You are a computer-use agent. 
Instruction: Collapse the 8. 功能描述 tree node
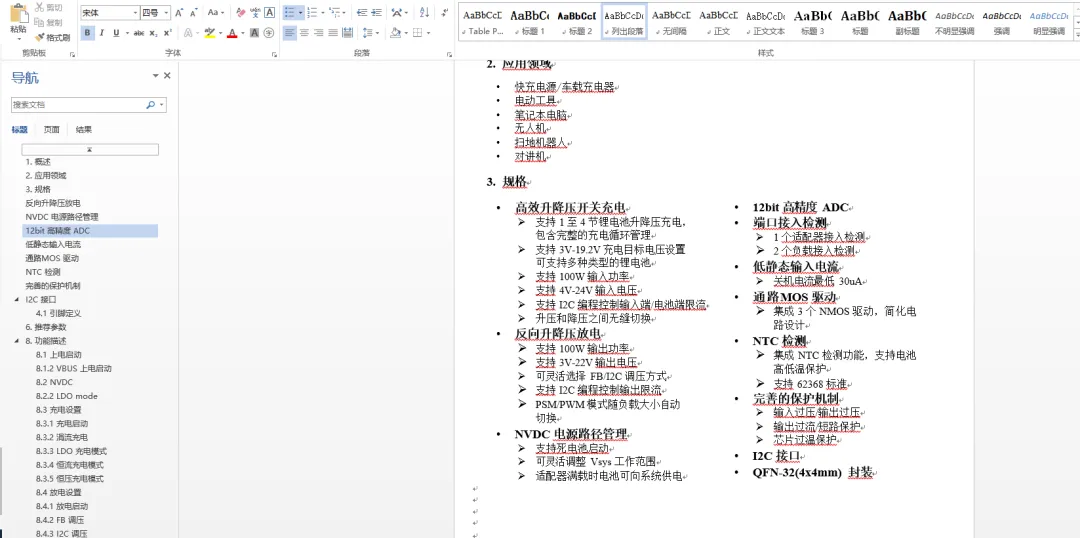[x=17, y=341]
